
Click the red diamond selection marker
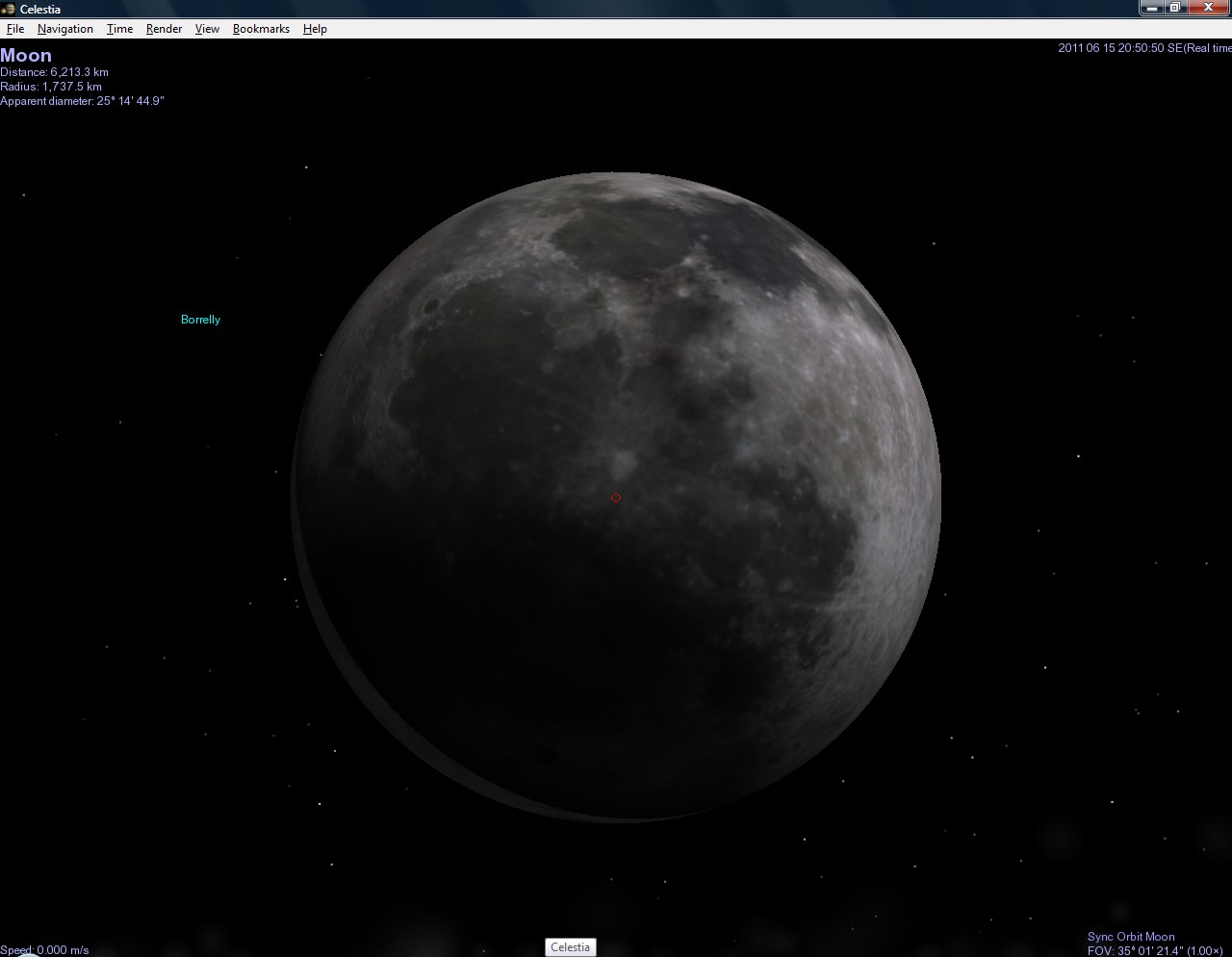pyautogui.click(x=616, y=498)
